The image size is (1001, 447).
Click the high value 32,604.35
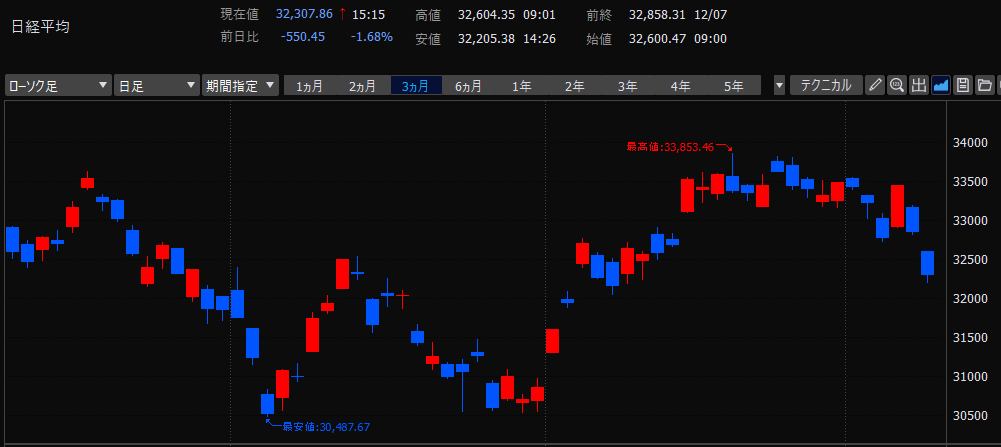[487, 14]
